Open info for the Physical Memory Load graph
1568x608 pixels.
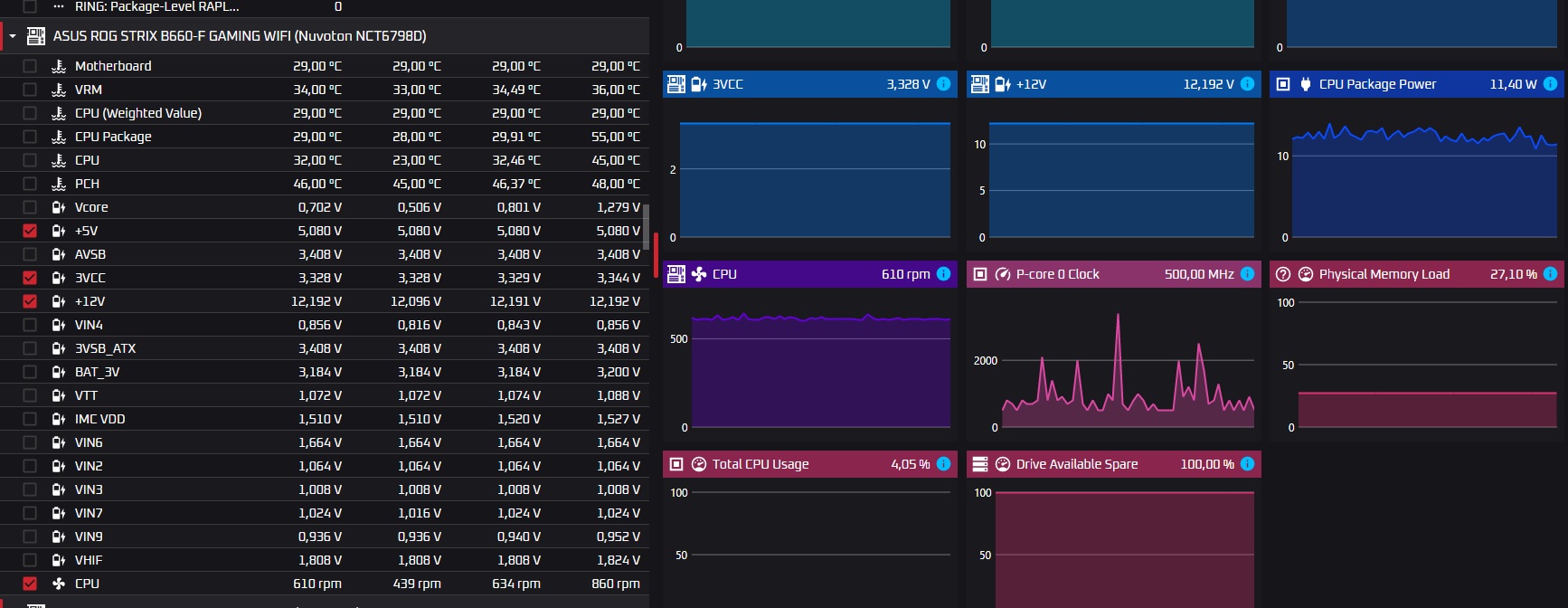1551,274
